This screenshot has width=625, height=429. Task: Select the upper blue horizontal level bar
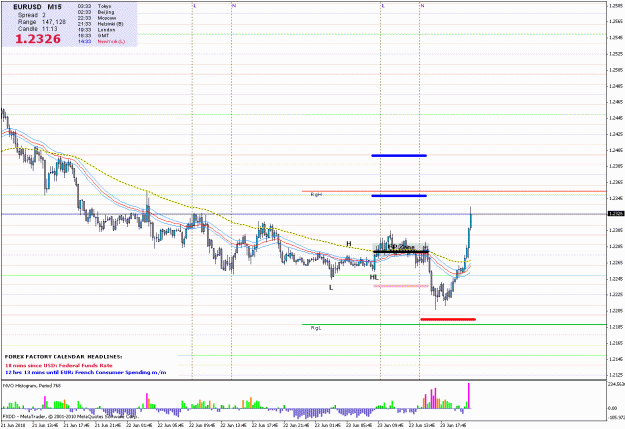click(x=399, y=155)
